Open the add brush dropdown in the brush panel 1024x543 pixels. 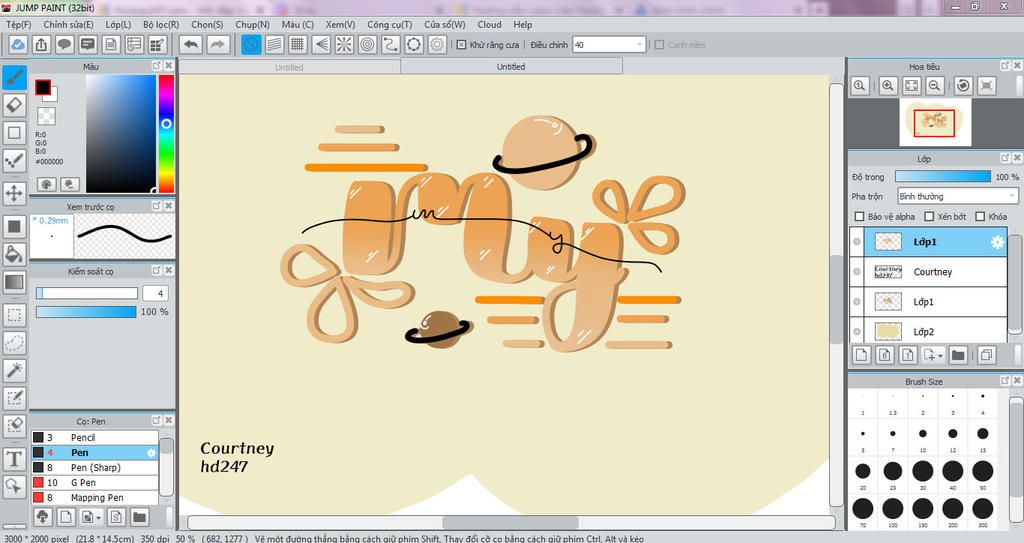99,518
